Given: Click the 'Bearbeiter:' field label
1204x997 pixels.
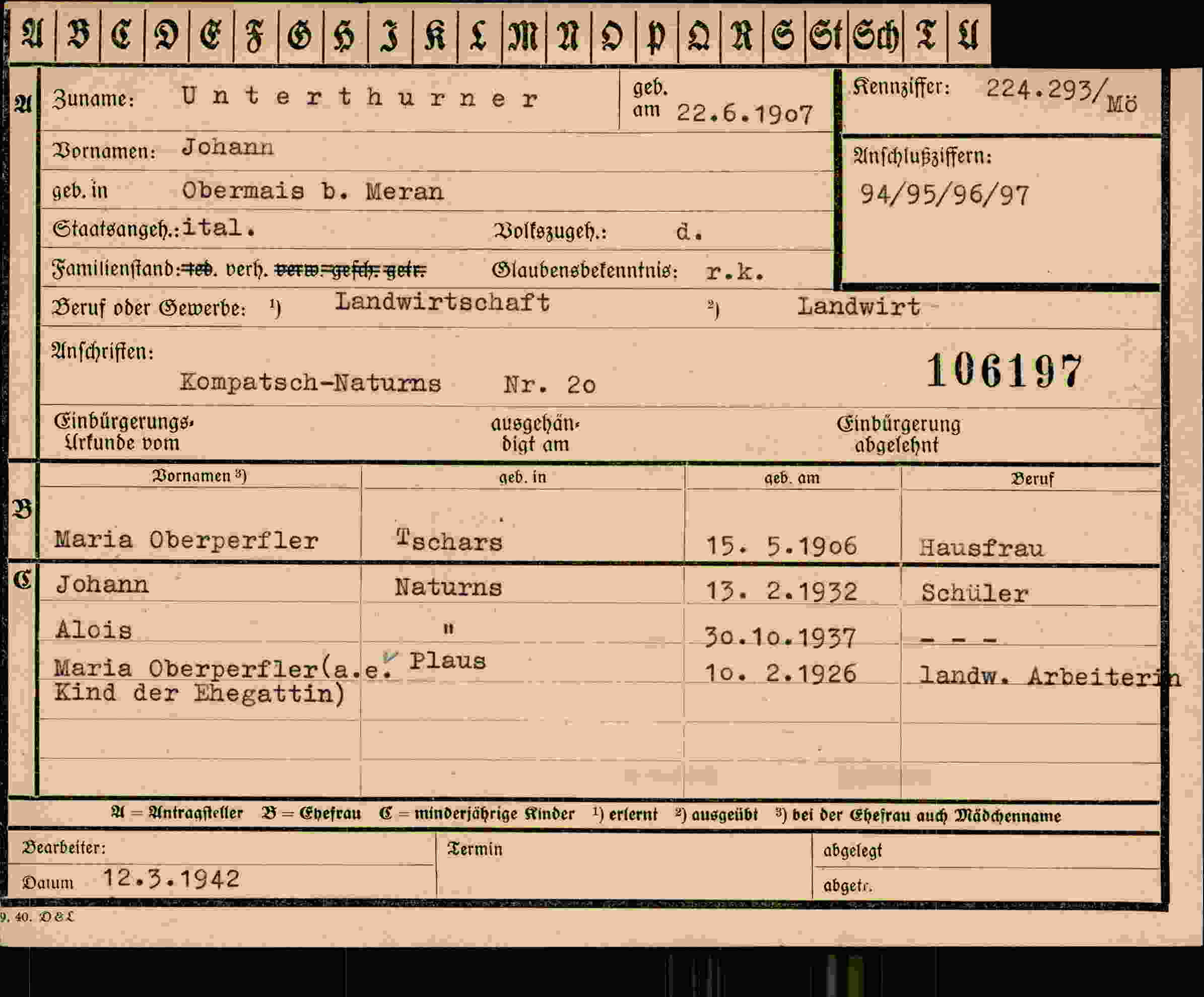Looking at the screenshot, I should (63, 847).
